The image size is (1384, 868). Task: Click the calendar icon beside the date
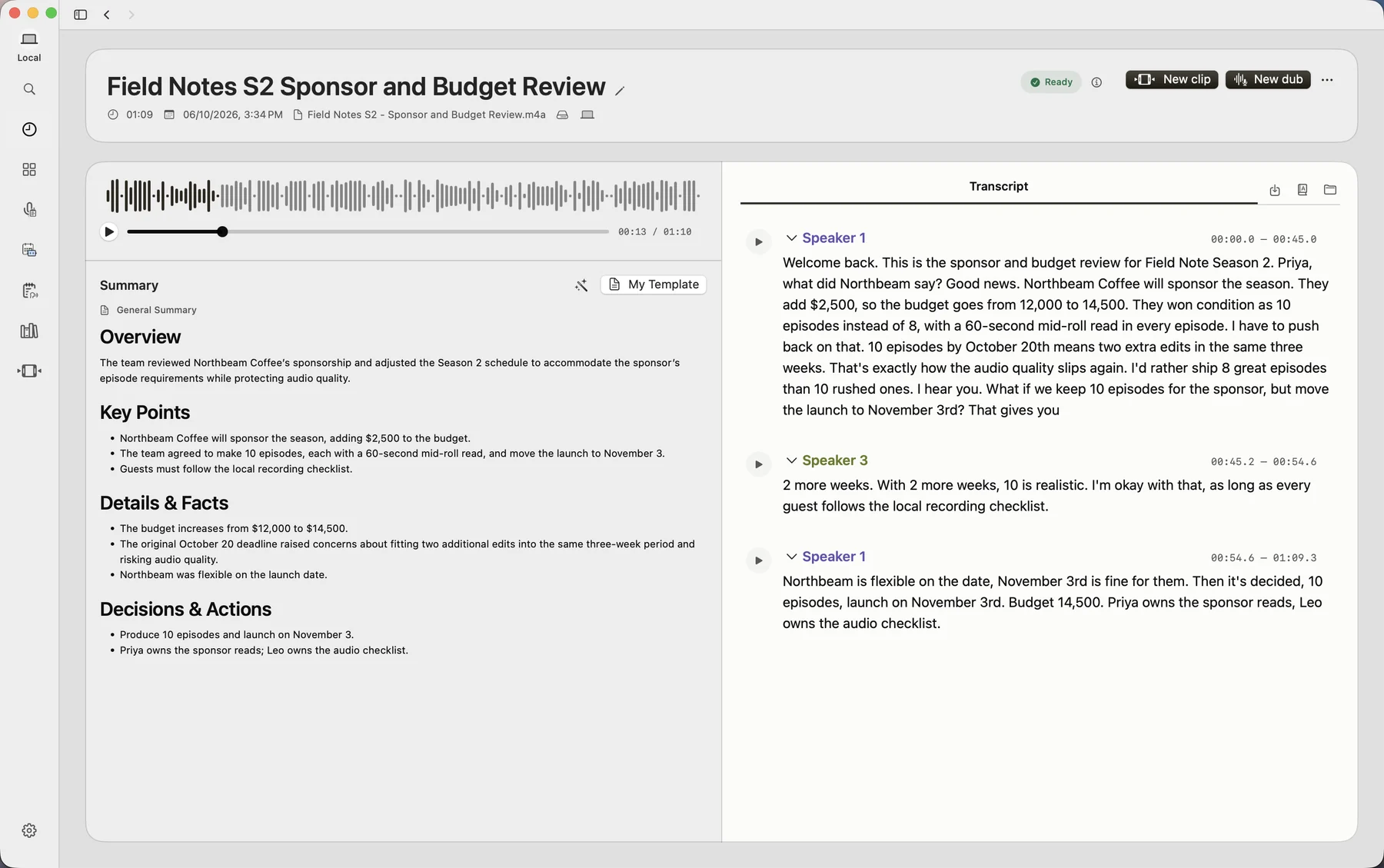[x=169, y=115]
